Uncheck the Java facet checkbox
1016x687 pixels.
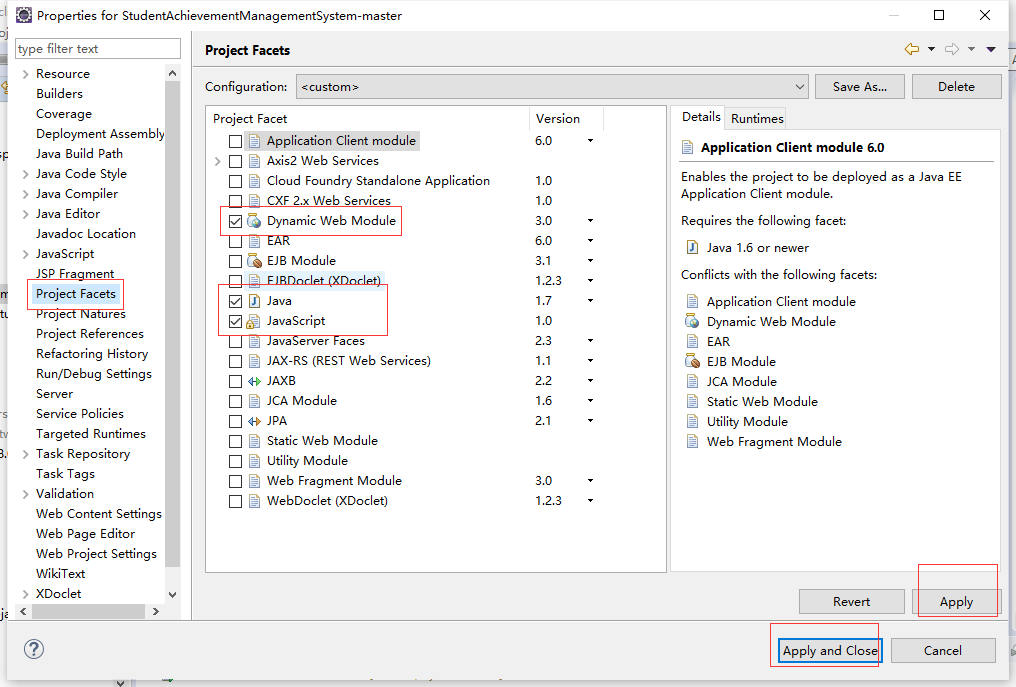(235, 301)
